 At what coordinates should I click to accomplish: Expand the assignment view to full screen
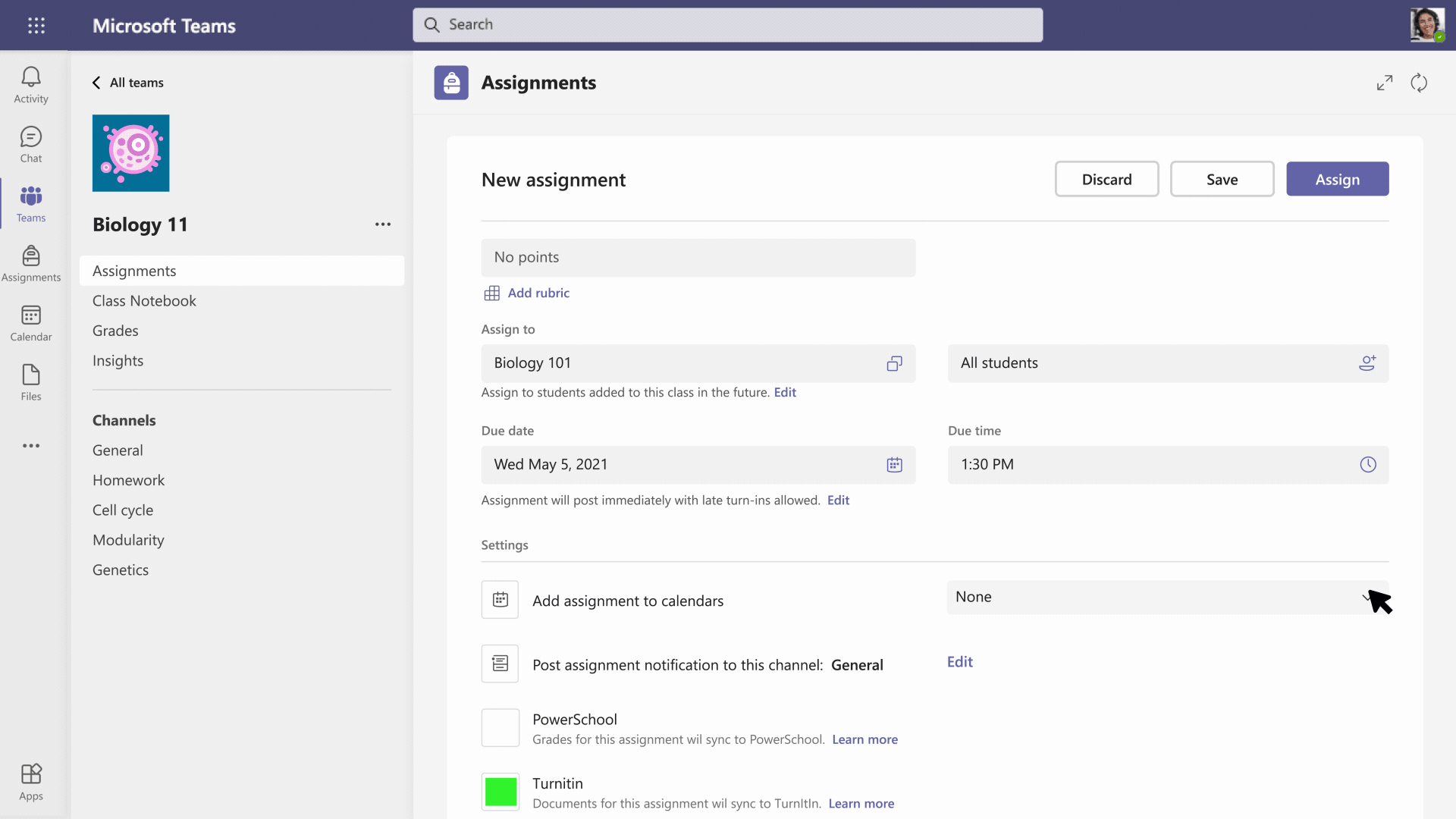pos(1385,82)
